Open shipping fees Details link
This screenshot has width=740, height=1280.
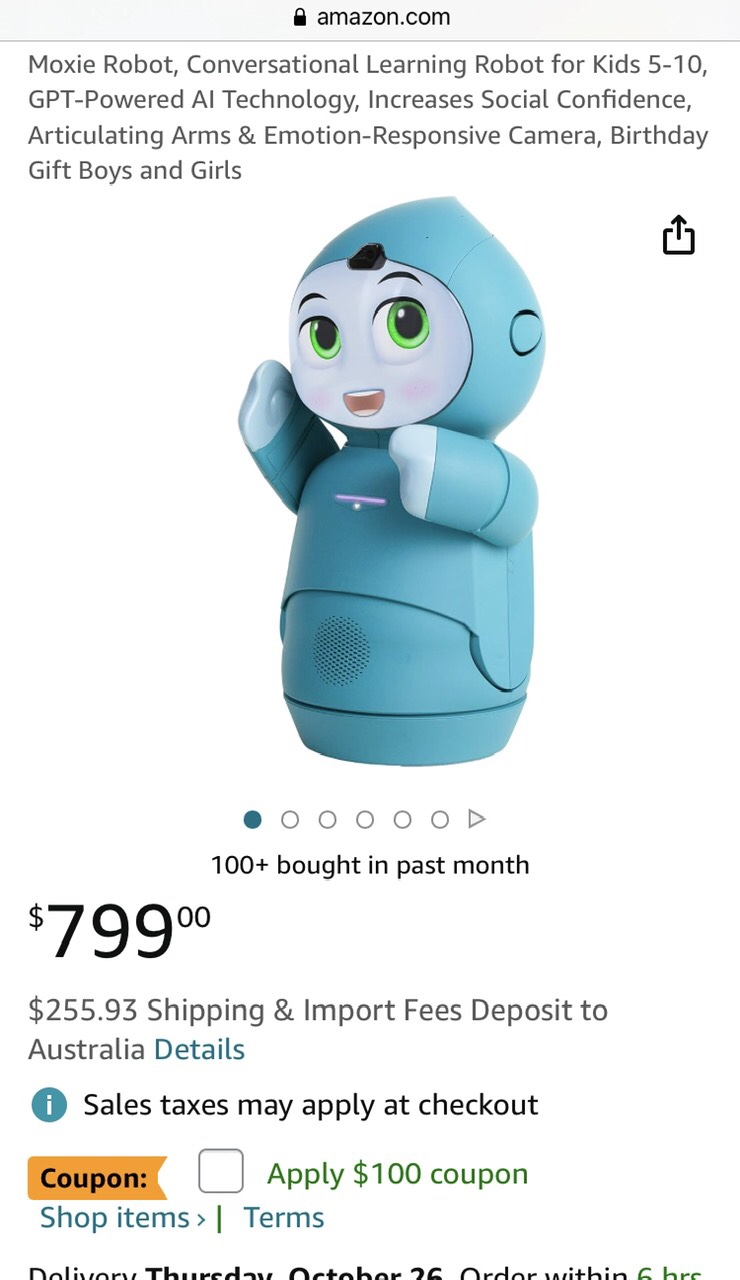click(x=199, y=1050)
